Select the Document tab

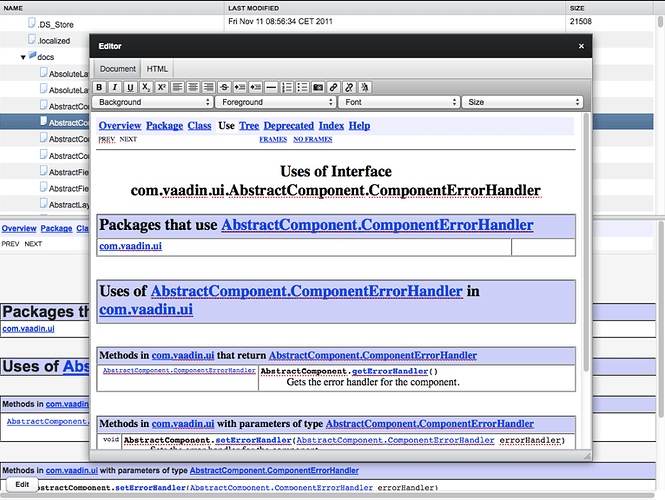tap(117, 68)
